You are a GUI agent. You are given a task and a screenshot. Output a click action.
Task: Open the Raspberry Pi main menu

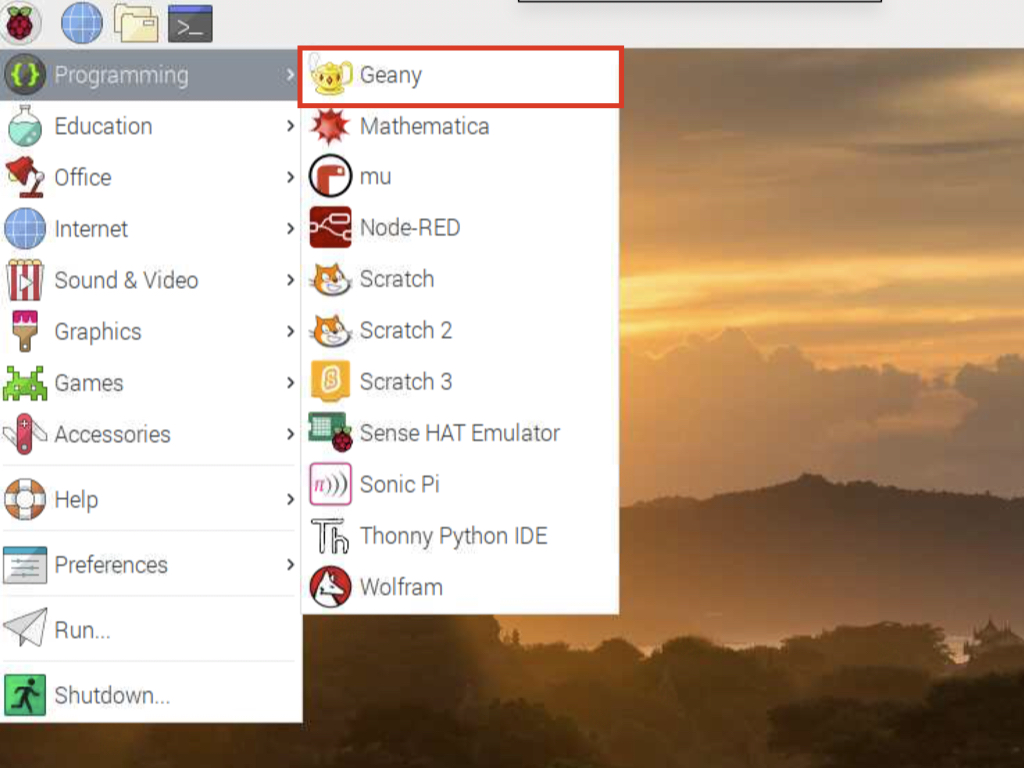tap(20, 23)
